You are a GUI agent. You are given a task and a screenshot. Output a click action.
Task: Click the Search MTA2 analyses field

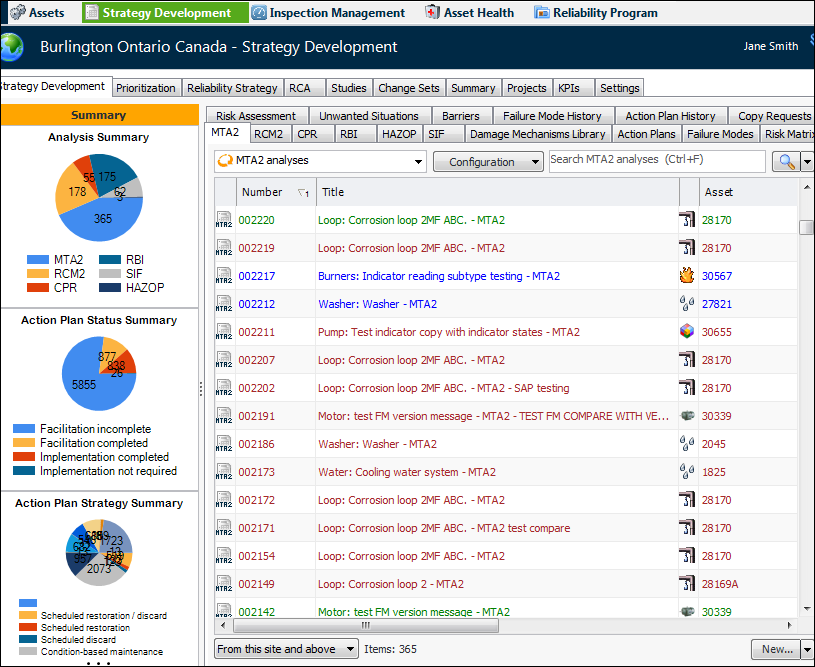[x=656, y=160]
